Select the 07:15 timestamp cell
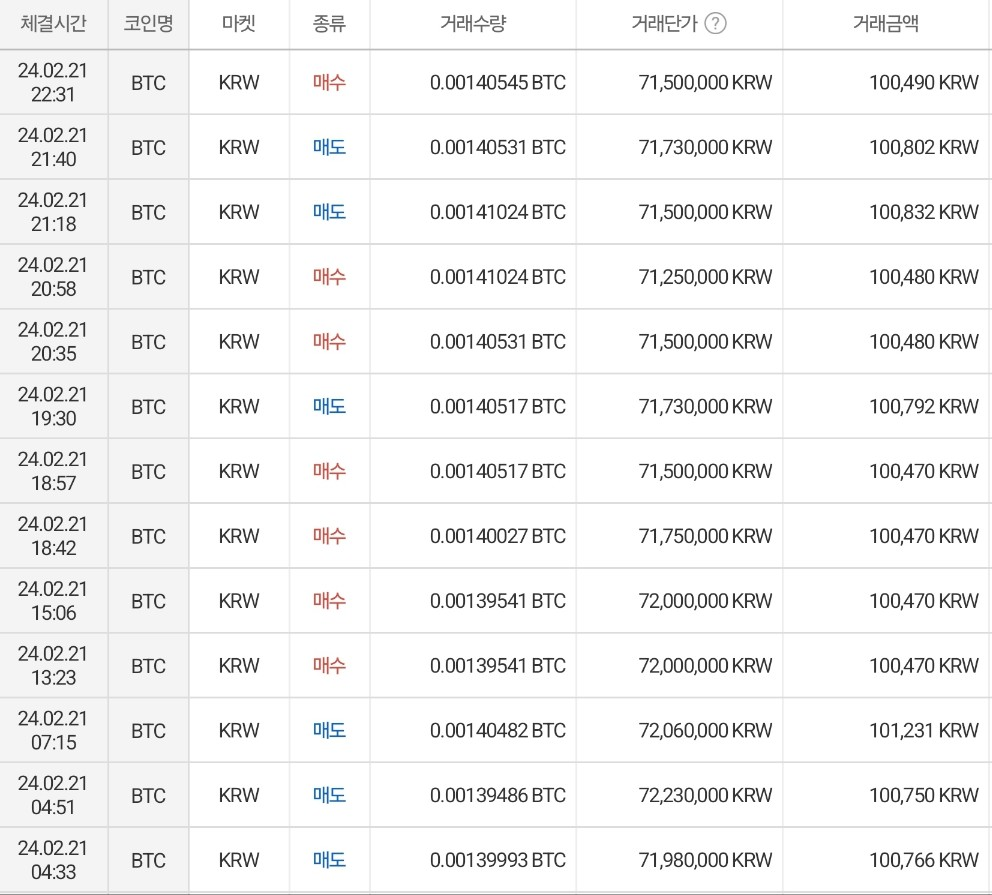The width and height of the screenshot is (992, 895). (53, 731)
